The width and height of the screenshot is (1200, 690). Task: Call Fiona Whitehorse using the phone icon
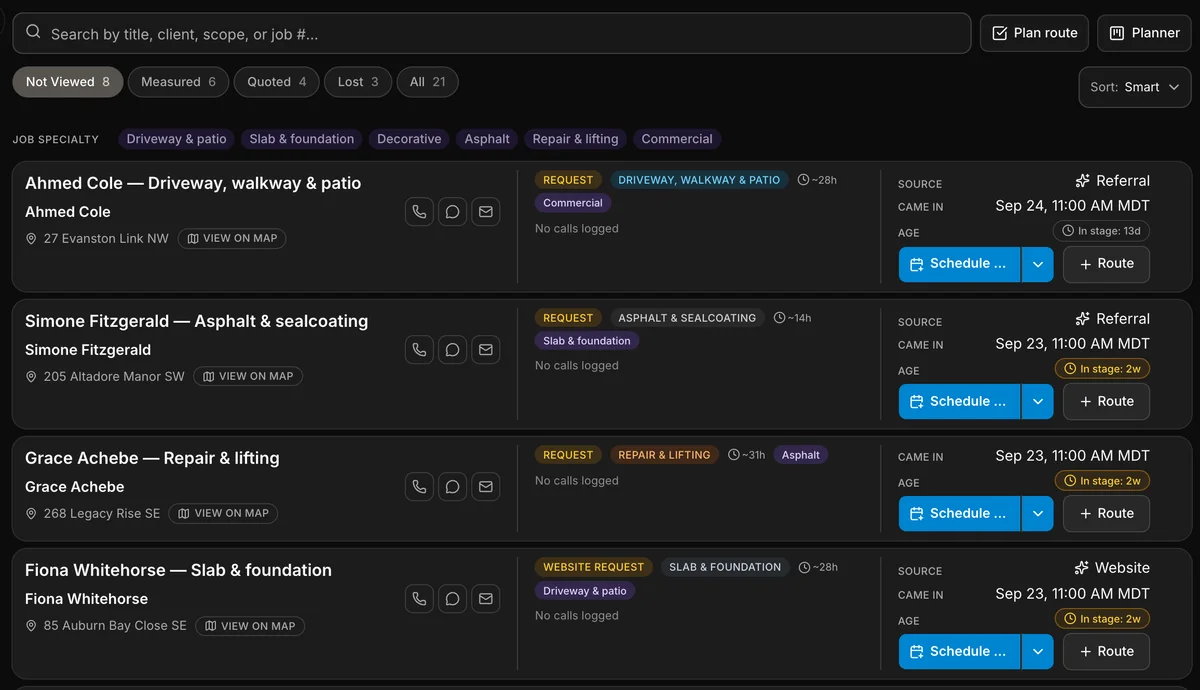(x=419, y=599)
